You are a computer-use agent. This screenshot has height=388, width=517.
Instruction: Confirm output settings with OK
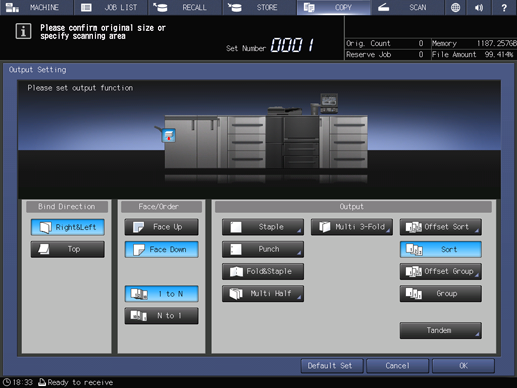click(463, 366)
